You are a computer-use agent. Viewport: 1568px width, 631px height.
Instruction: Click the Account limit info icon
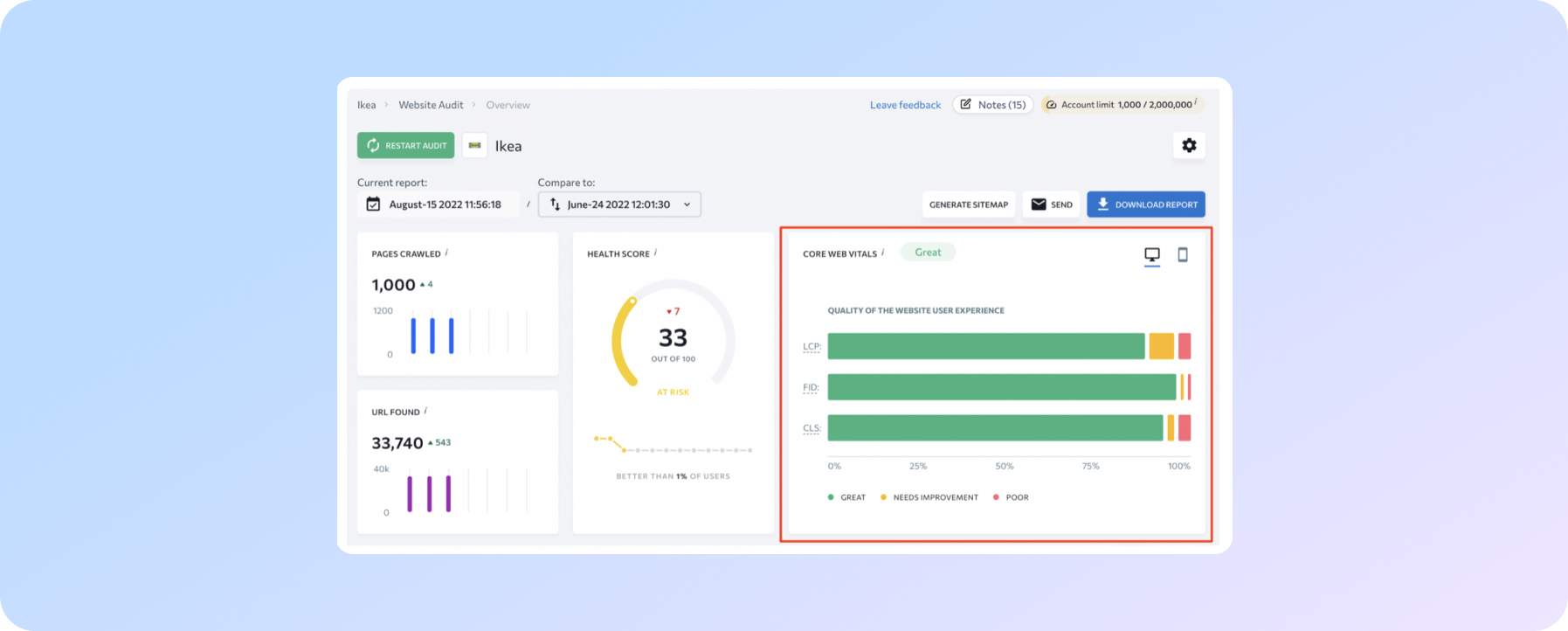1196,103
